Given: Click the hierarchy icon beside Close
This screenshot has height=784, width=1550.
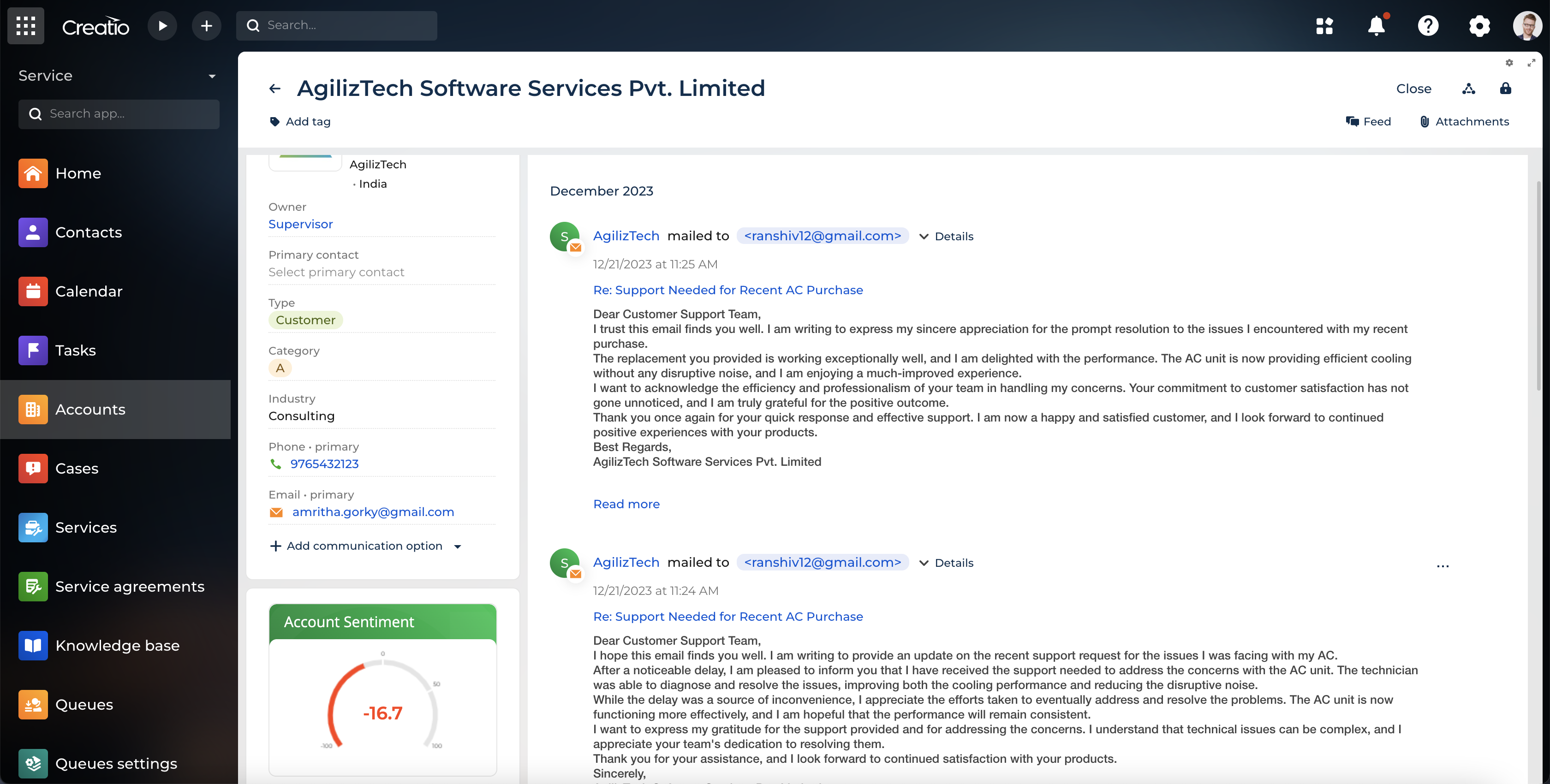Looking at the screenshot, I should [x=1469, y=89].
